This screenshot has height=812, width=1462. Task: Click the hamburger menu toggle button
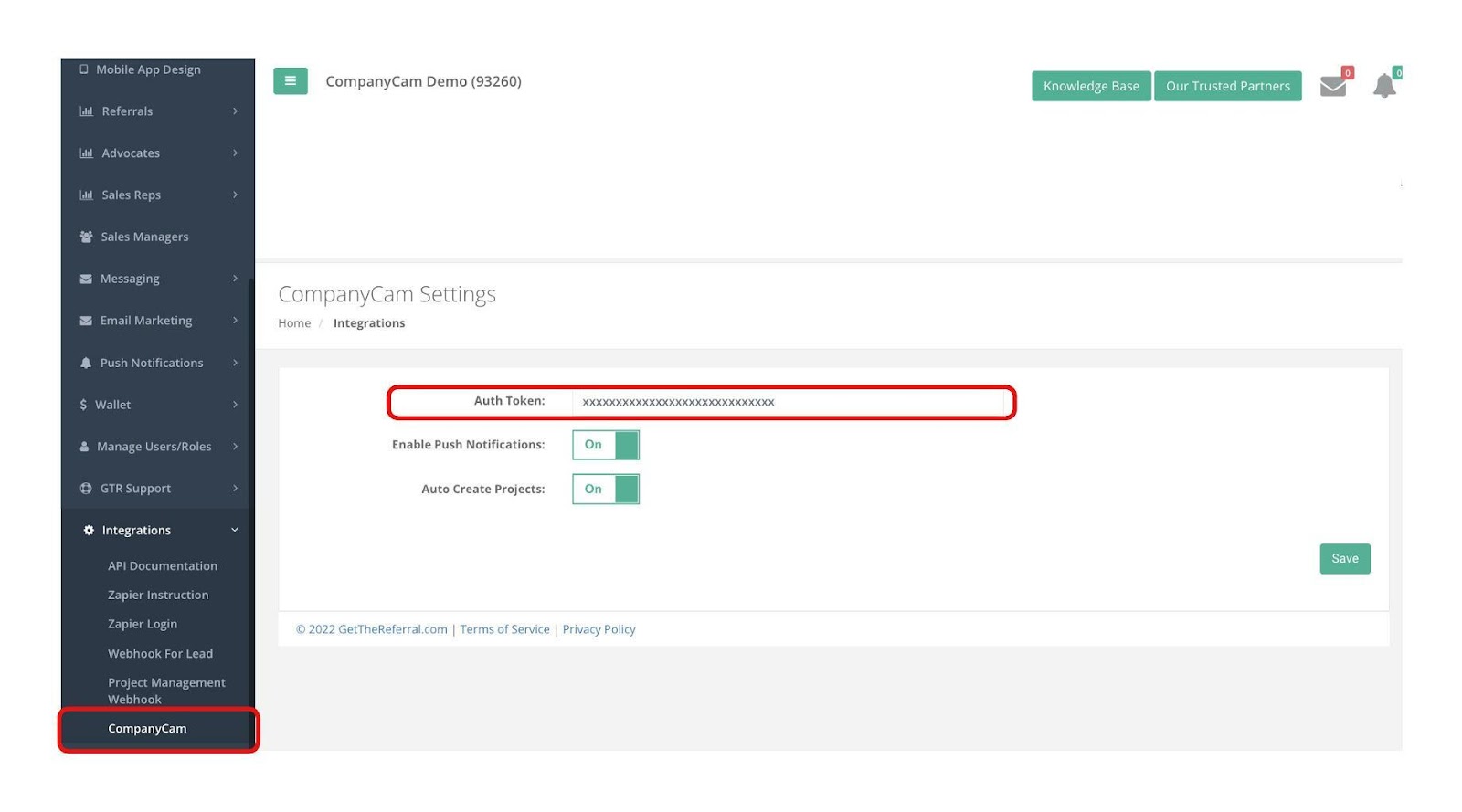coord(290,81)
